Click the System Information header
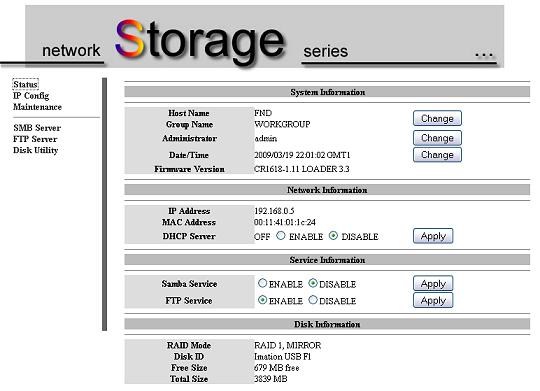This screenshot has height=391, width=540. 327,92
